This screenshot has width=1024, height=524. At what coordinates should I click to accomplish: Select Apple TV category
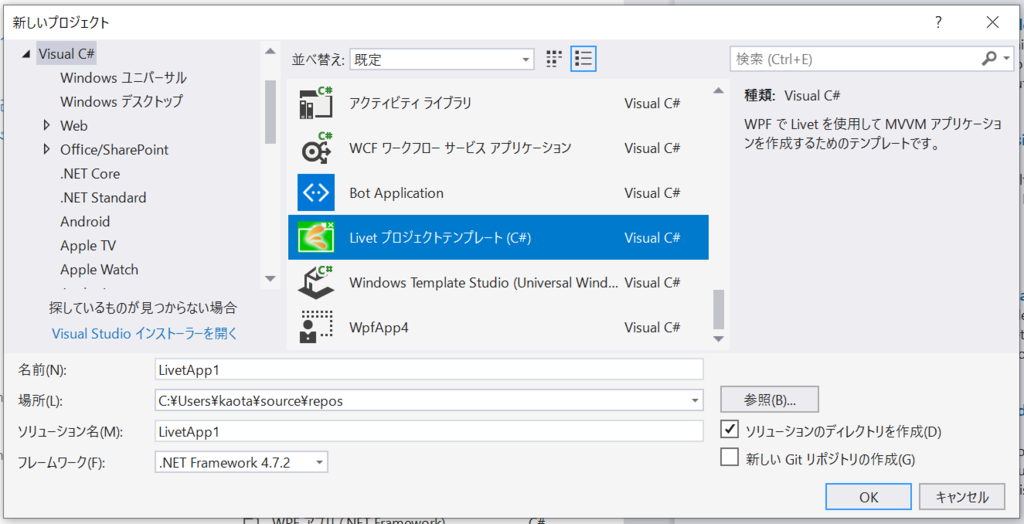tap(88, 245)
